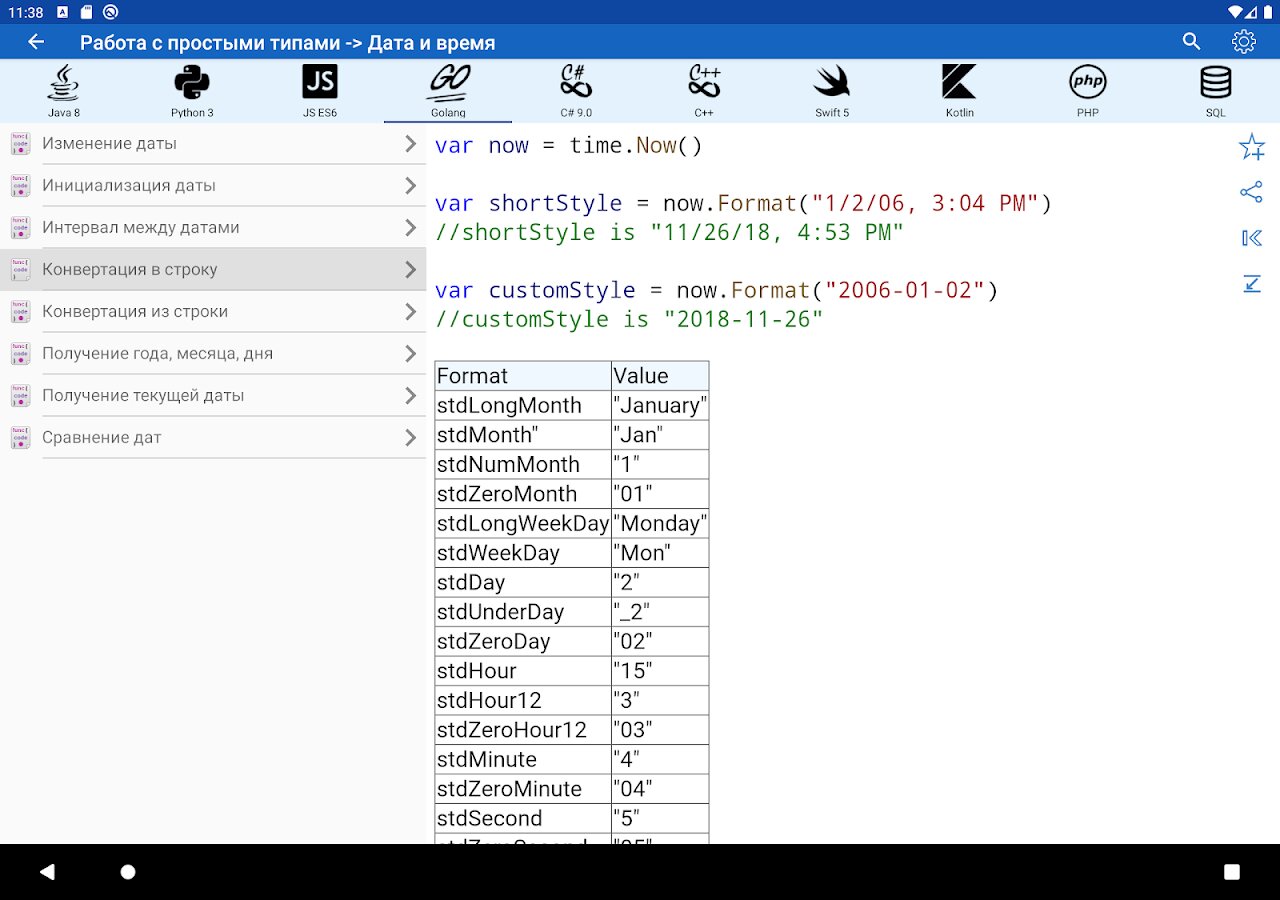Add snippet to favorites star
The image size is (1280, 900).
[x=1251, y=148]
